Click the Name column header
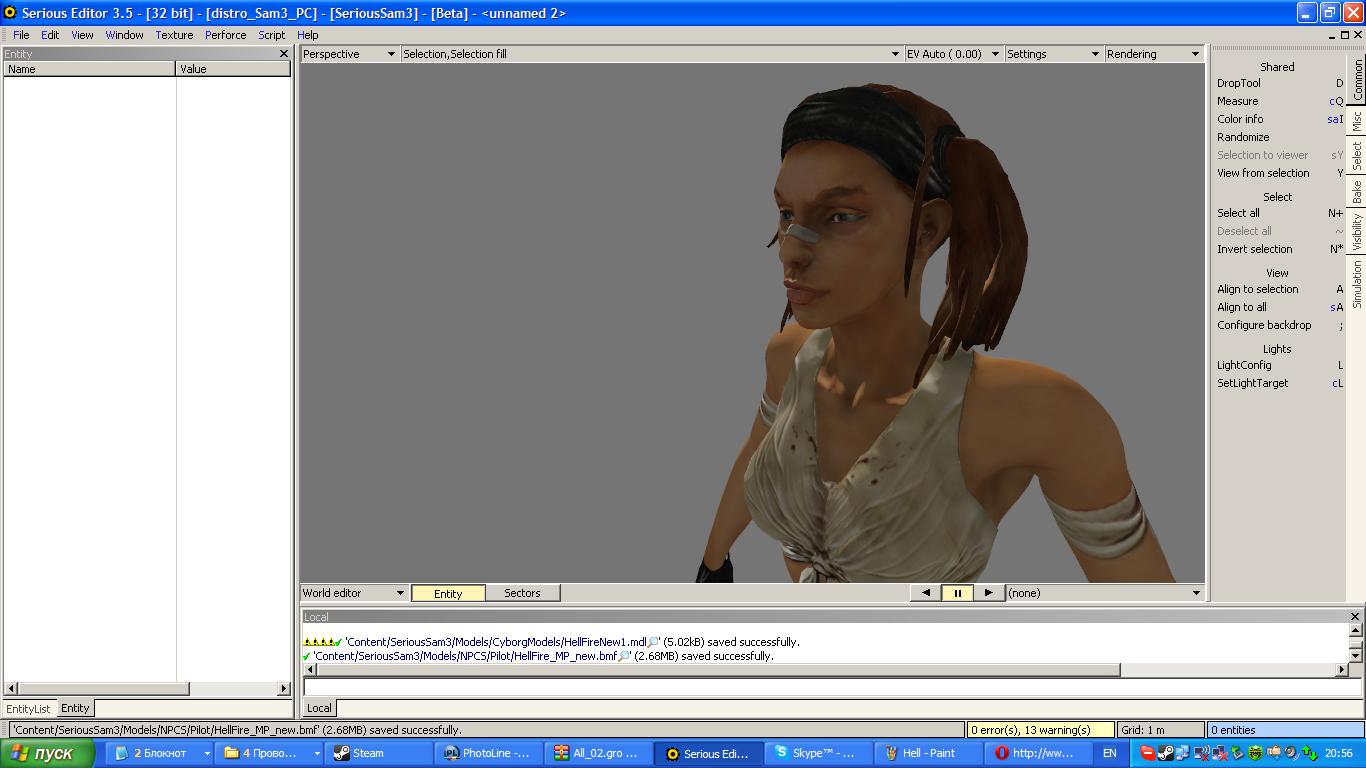1366x768 pixels. tap(90, 69)
